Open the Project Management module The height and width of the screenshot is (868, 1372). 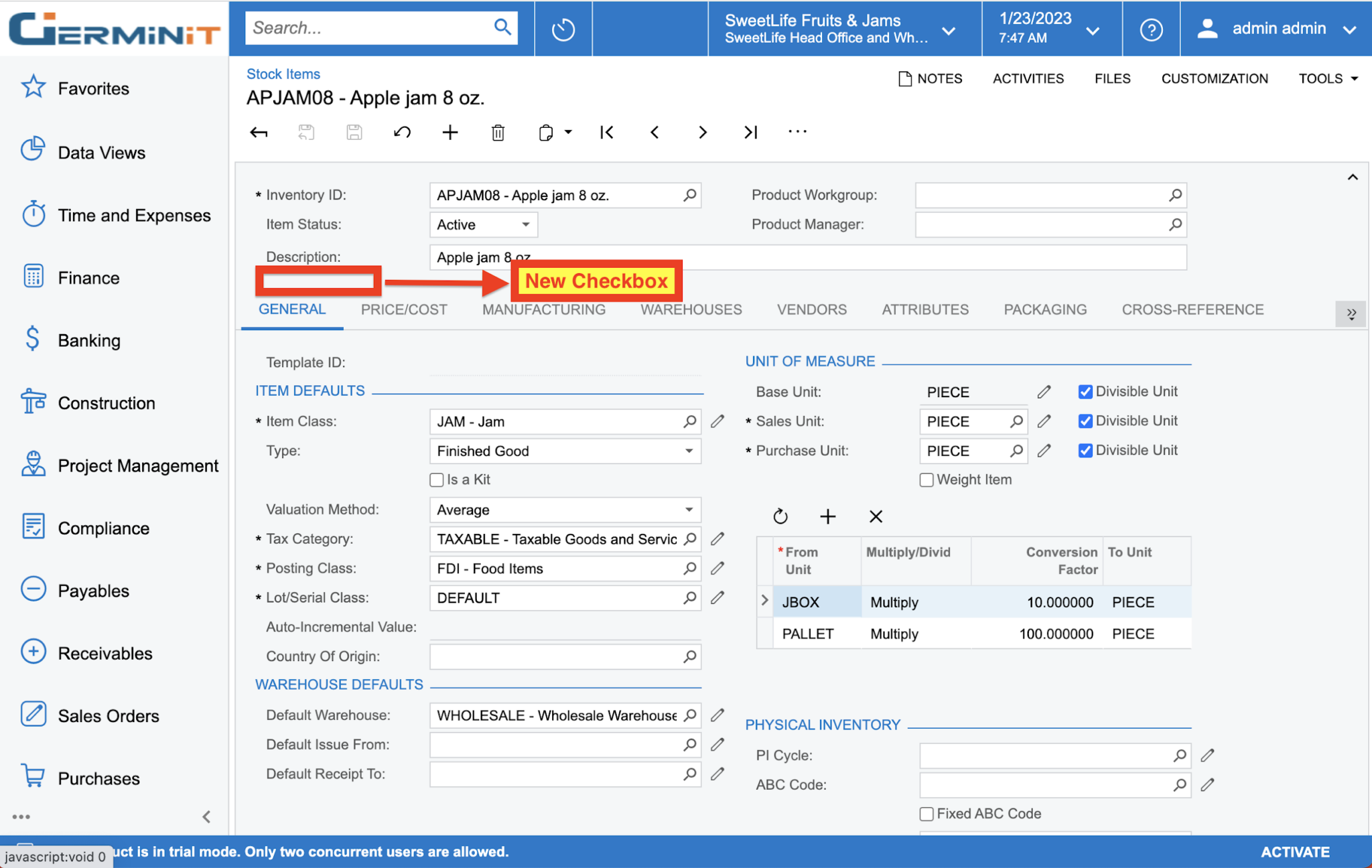138,465
